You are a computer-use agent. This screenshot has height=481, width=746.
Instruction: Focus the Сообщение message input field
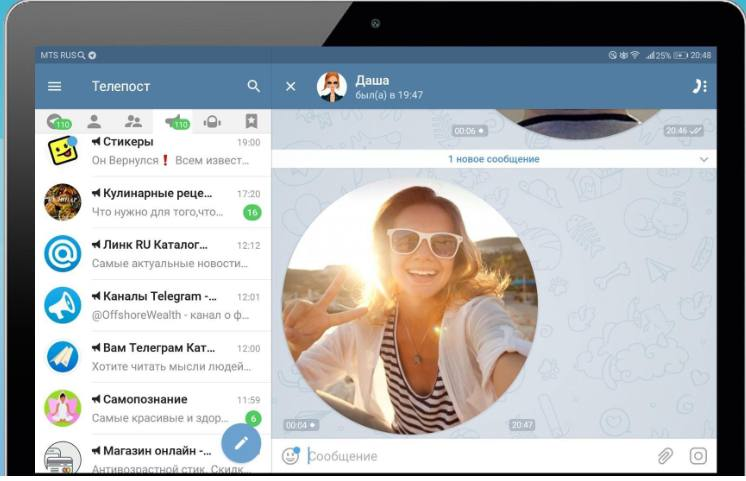pos(478,456)
